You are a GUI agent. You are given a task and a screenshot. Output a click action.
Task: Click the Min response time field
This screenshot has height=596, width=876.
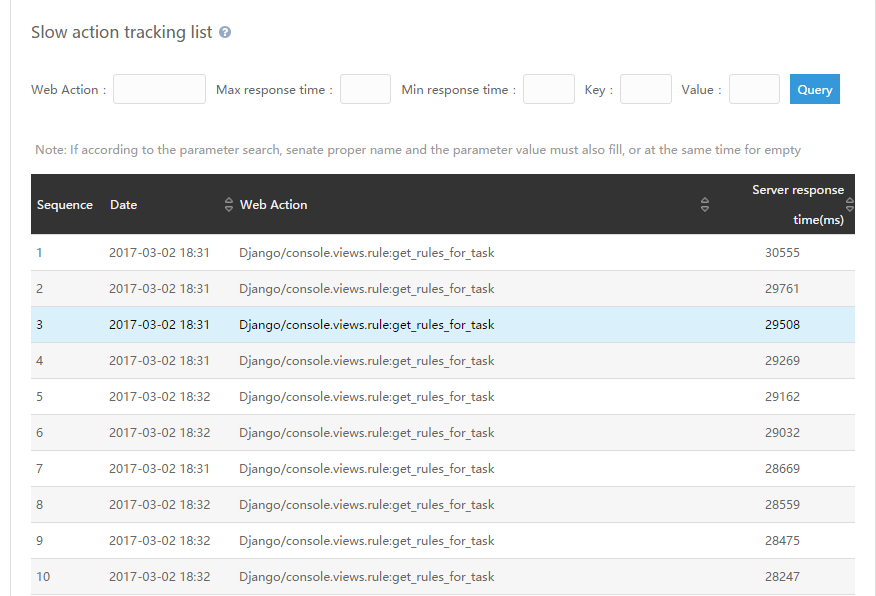tap(548, 90)
